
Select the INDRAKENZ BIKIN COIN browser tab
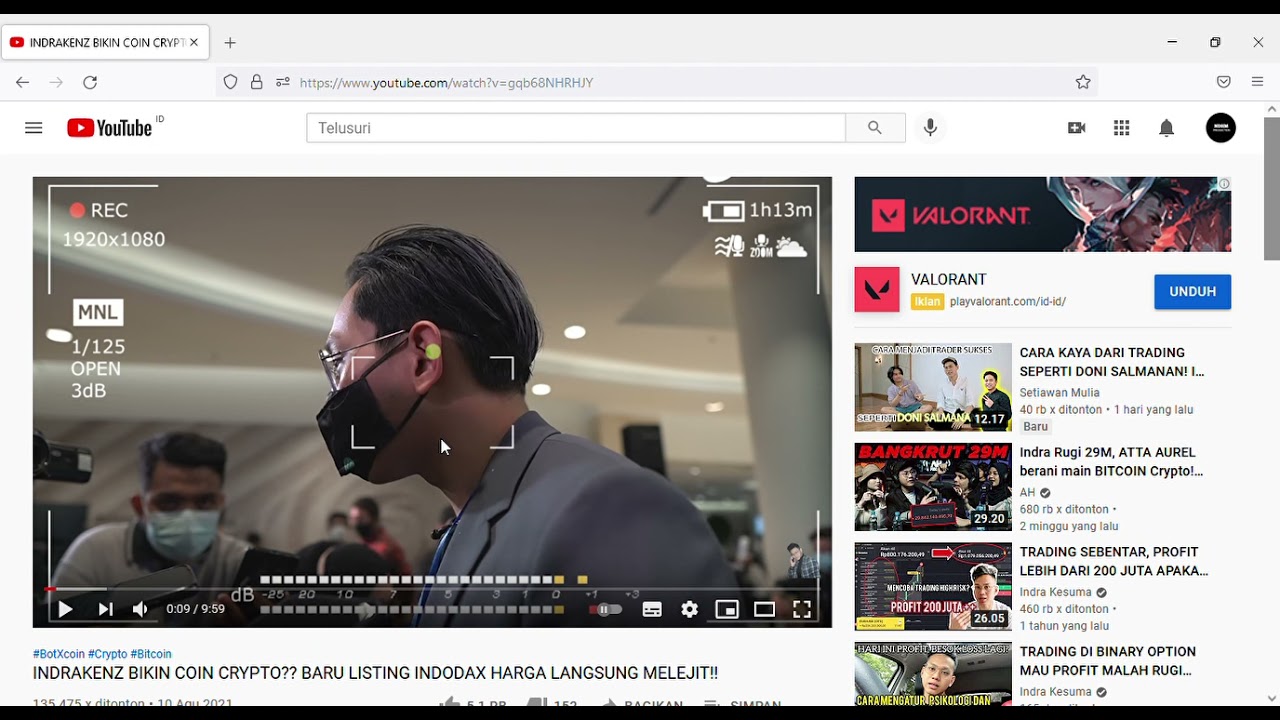(105, 43)
